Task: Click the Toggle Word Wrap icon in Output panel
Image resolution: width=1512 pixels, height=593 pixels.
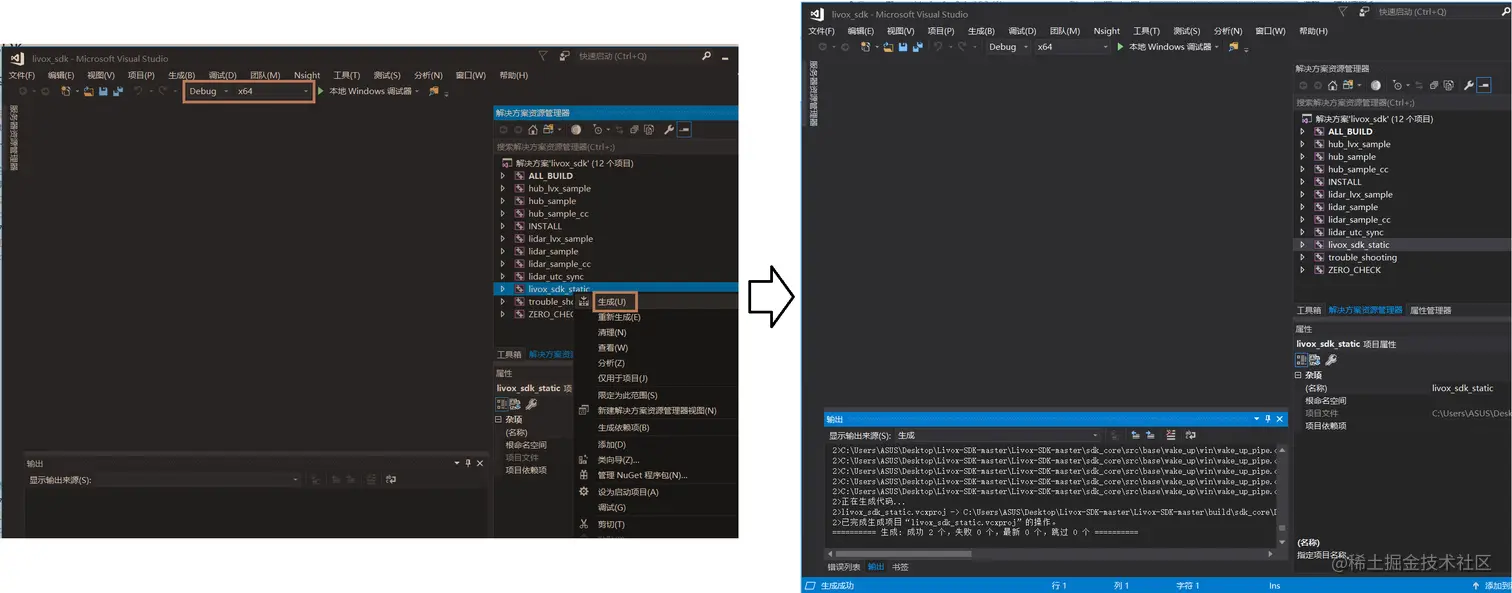Action: pyautogui.click(x=1189, y=435)
